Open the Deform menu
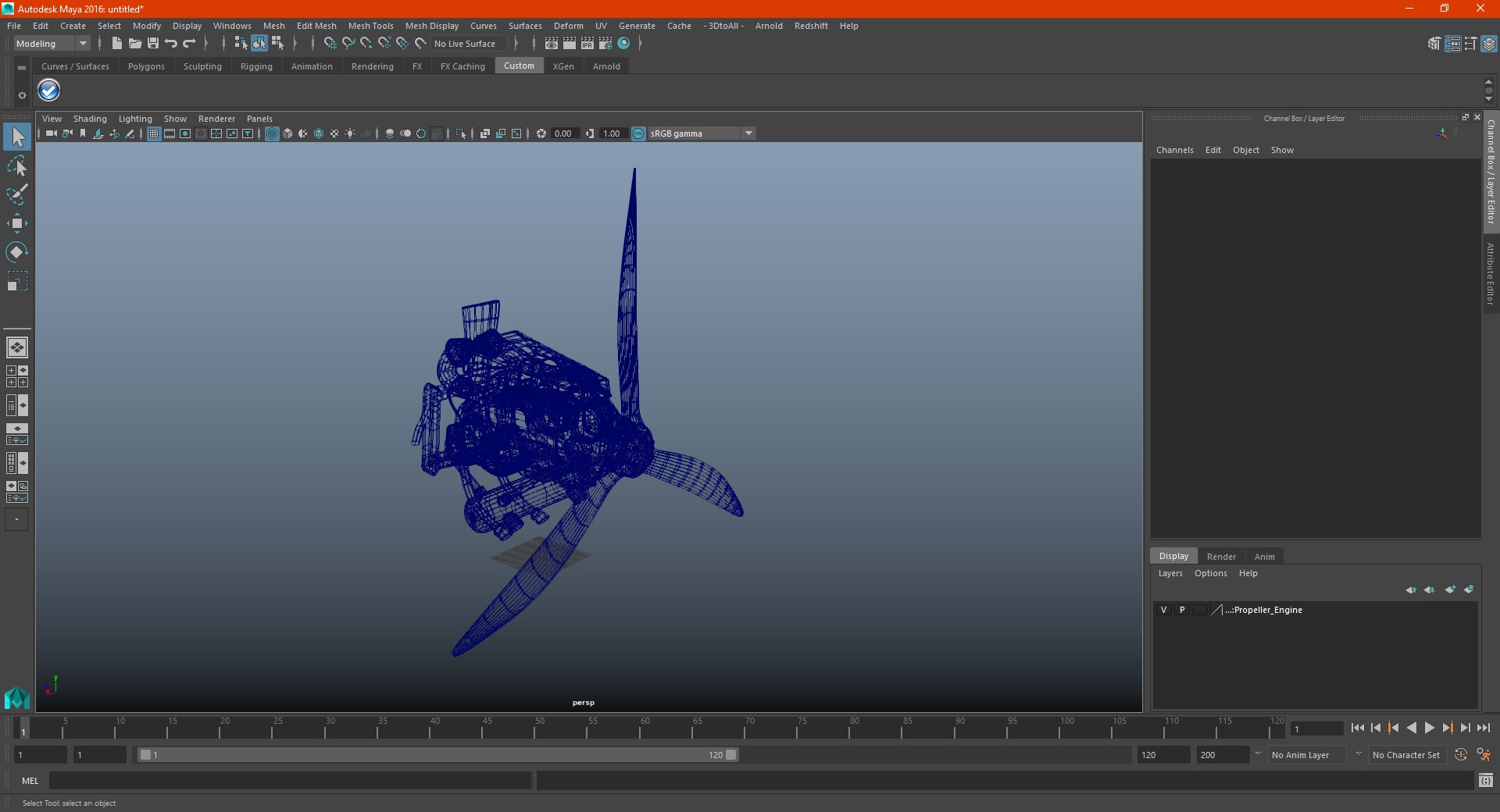Screen dimensions: 1500x812 pos(568,26)
